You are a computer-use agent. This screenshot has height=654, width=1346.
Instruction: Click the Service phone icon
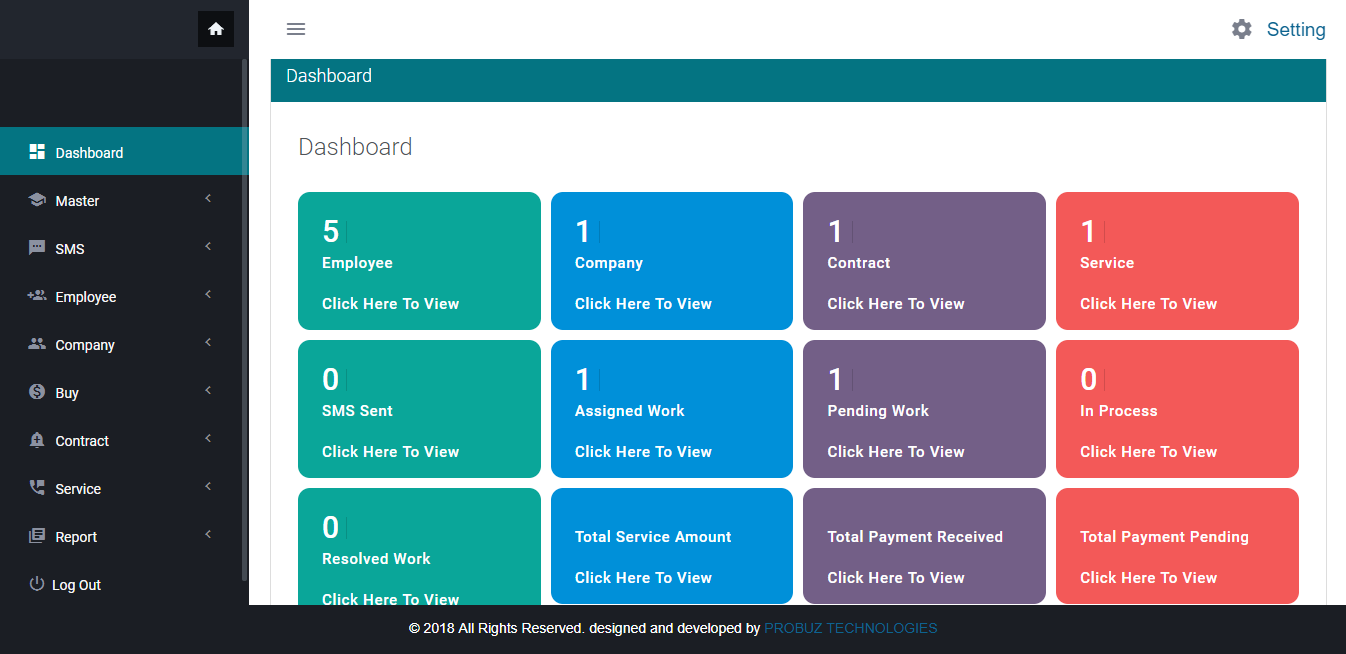(x=37, y=488)
